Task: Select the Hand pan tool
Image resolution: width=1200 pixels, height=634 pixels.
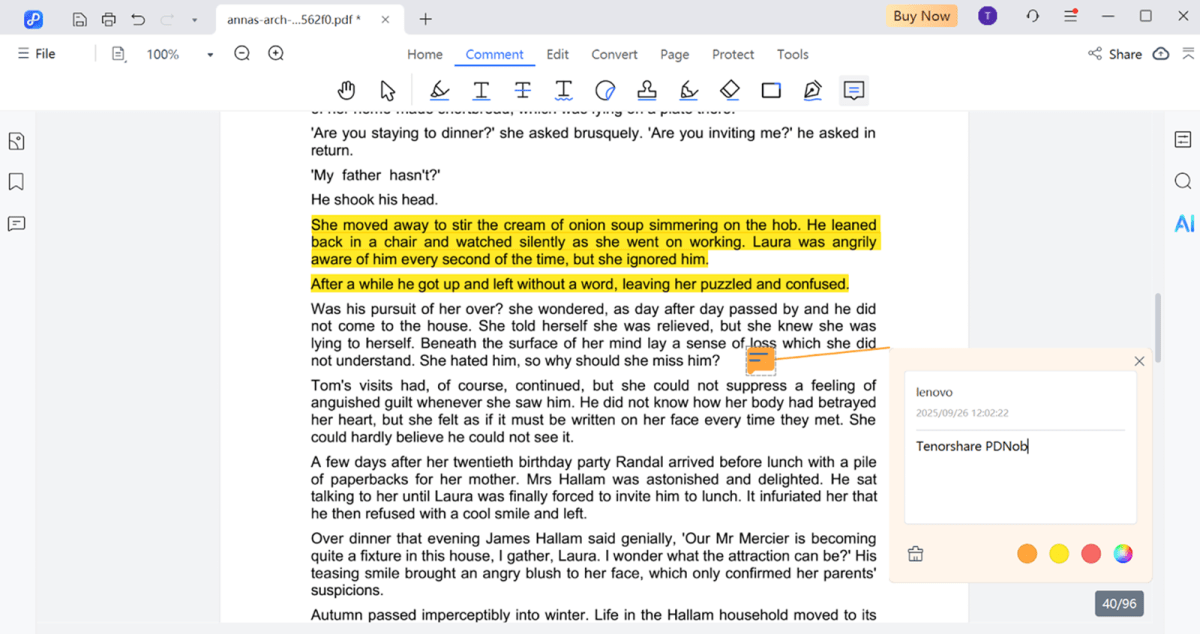Action: coord(346,90)
